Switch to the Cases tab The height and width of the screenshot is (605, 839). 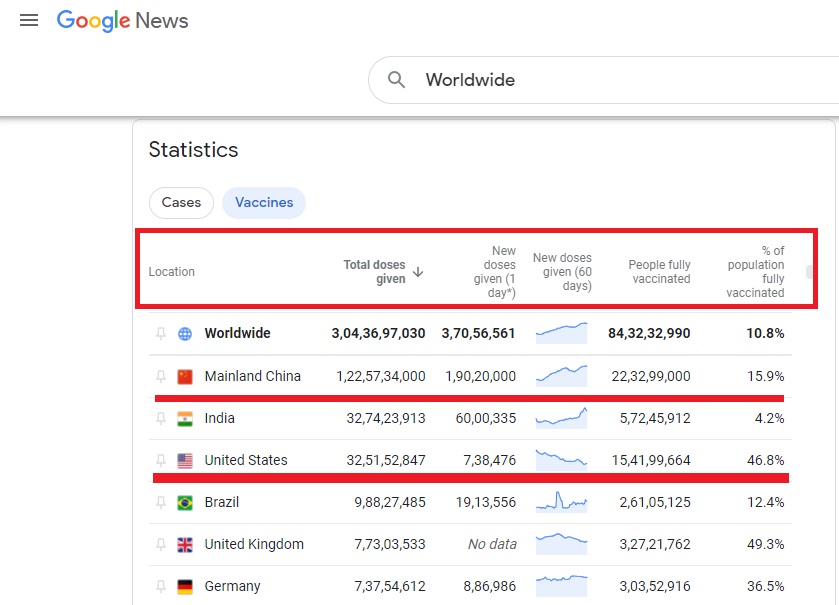(181, 203)
